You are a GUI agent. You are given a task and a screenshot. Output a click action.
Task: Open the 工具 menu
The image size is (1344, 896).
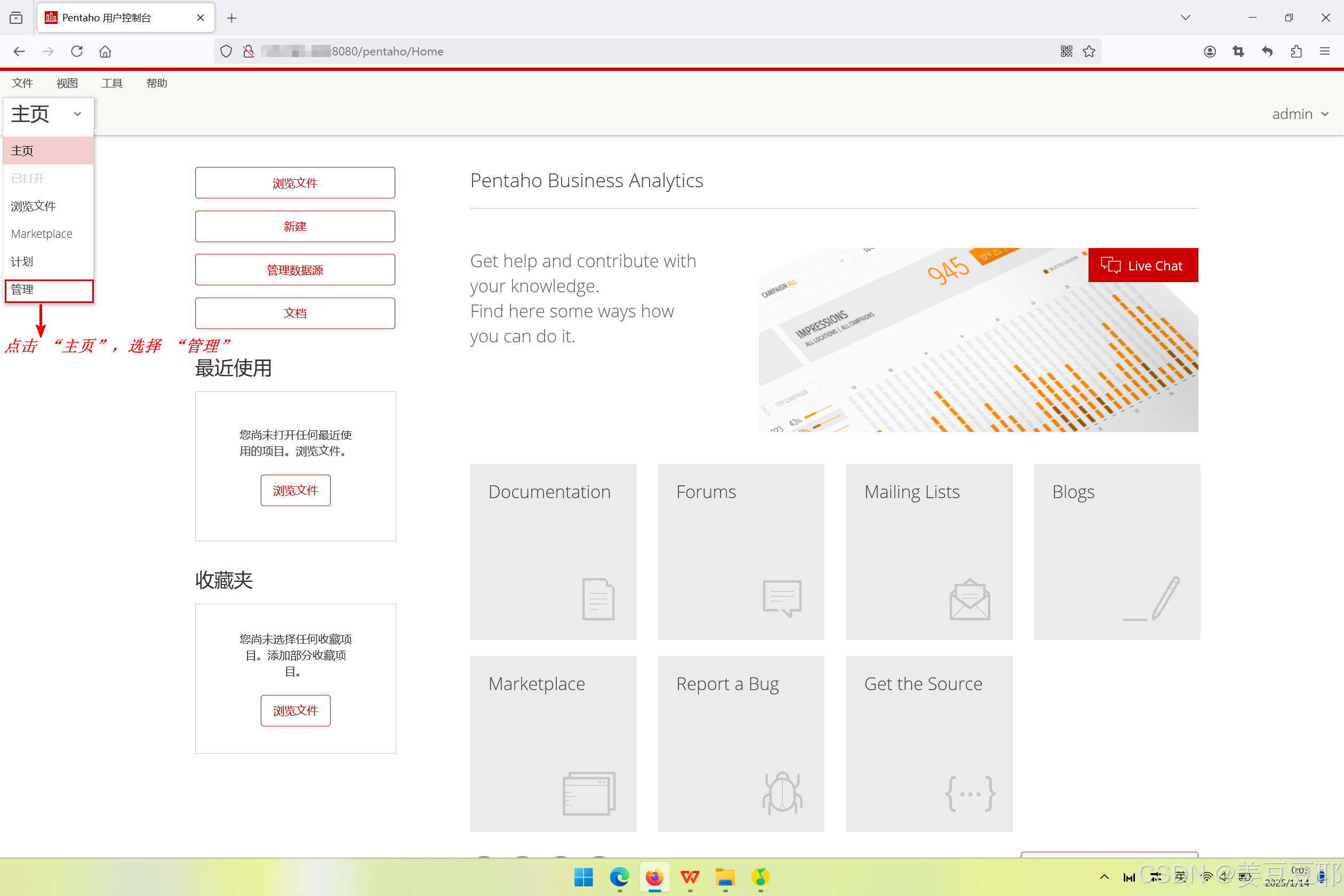pyautogui.click(x=112, y=83)
